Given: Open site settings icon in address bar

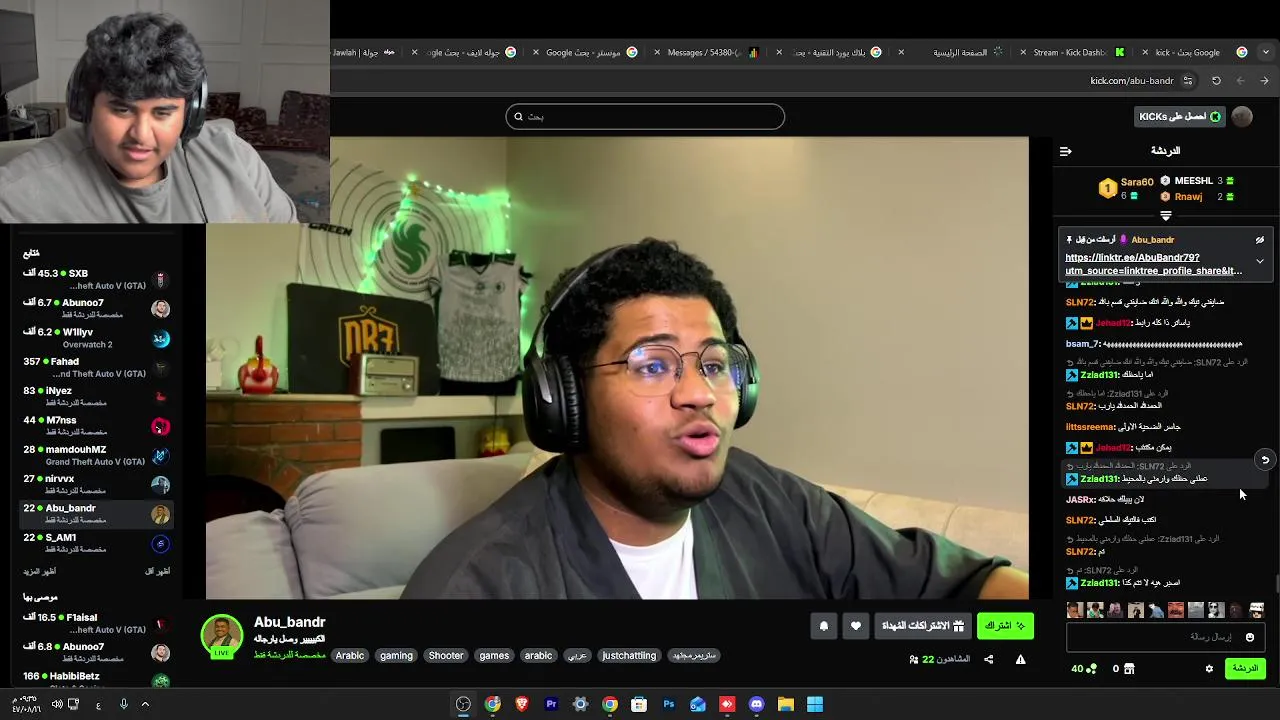Looking at the screenshot, I should 1188,81.
